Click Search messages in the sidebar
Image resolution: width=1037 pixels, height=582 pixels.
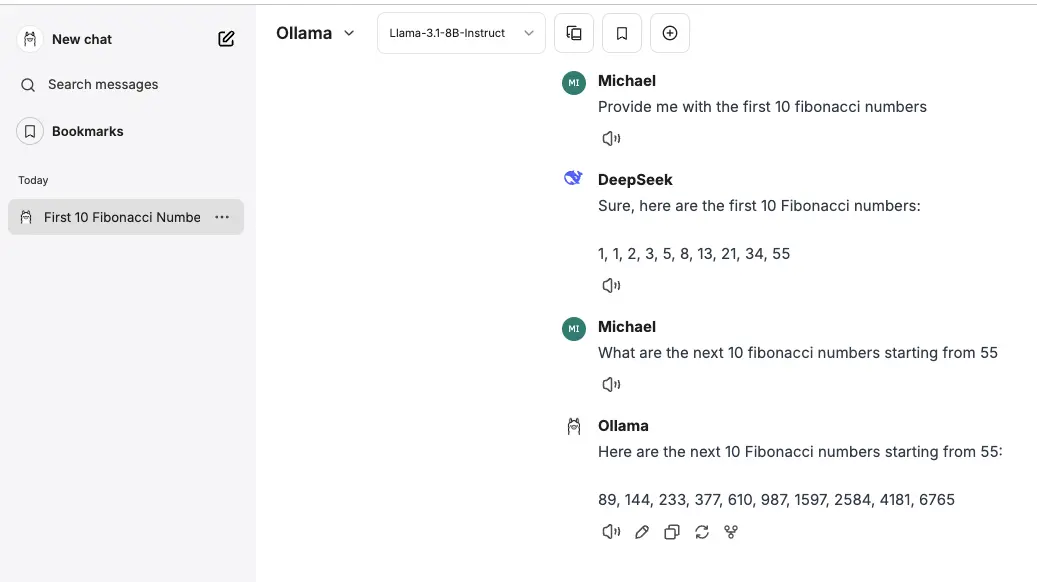102,84
